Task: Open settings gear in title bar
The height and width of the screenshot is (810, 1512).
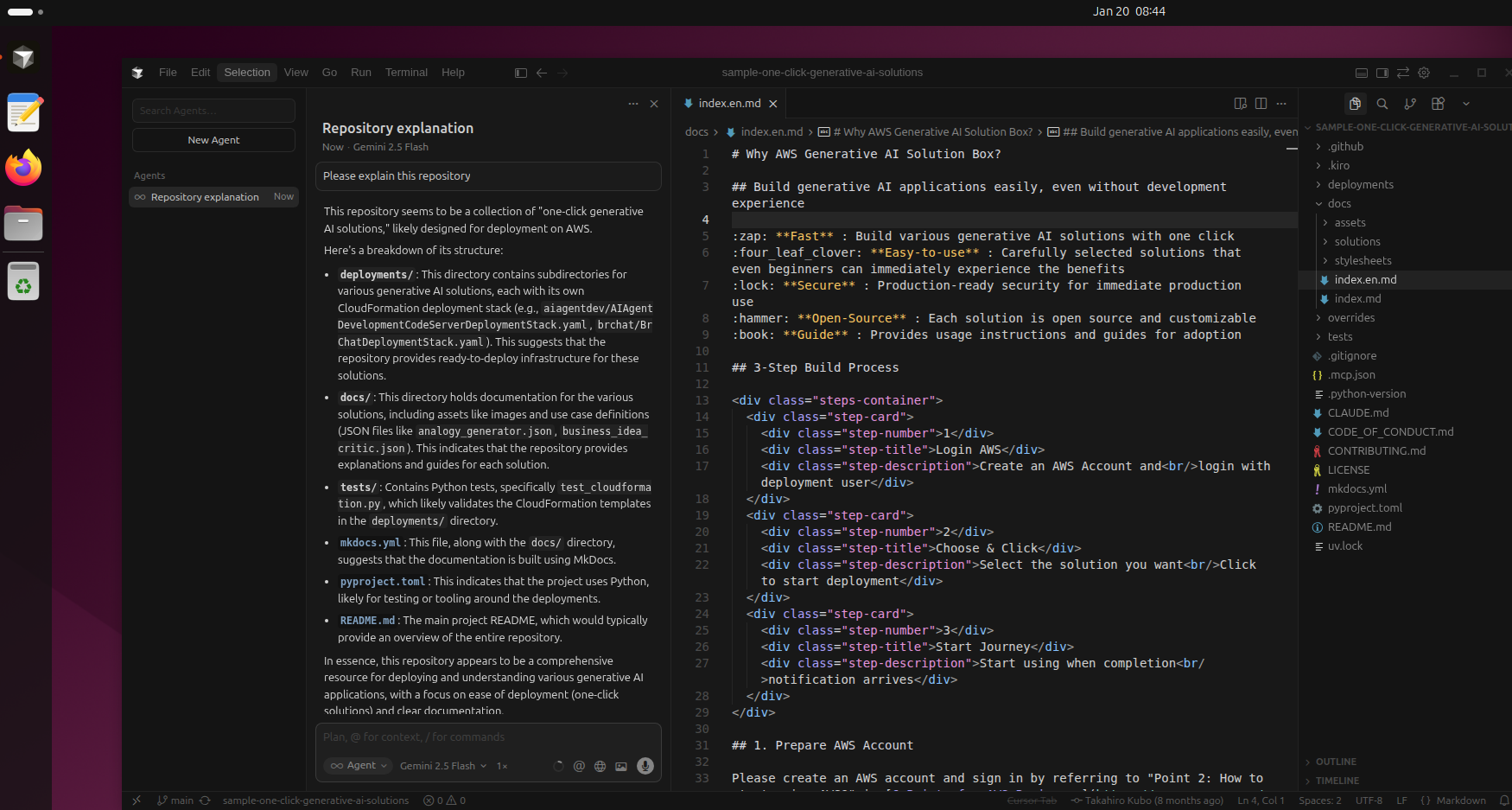Action: 1424,73
